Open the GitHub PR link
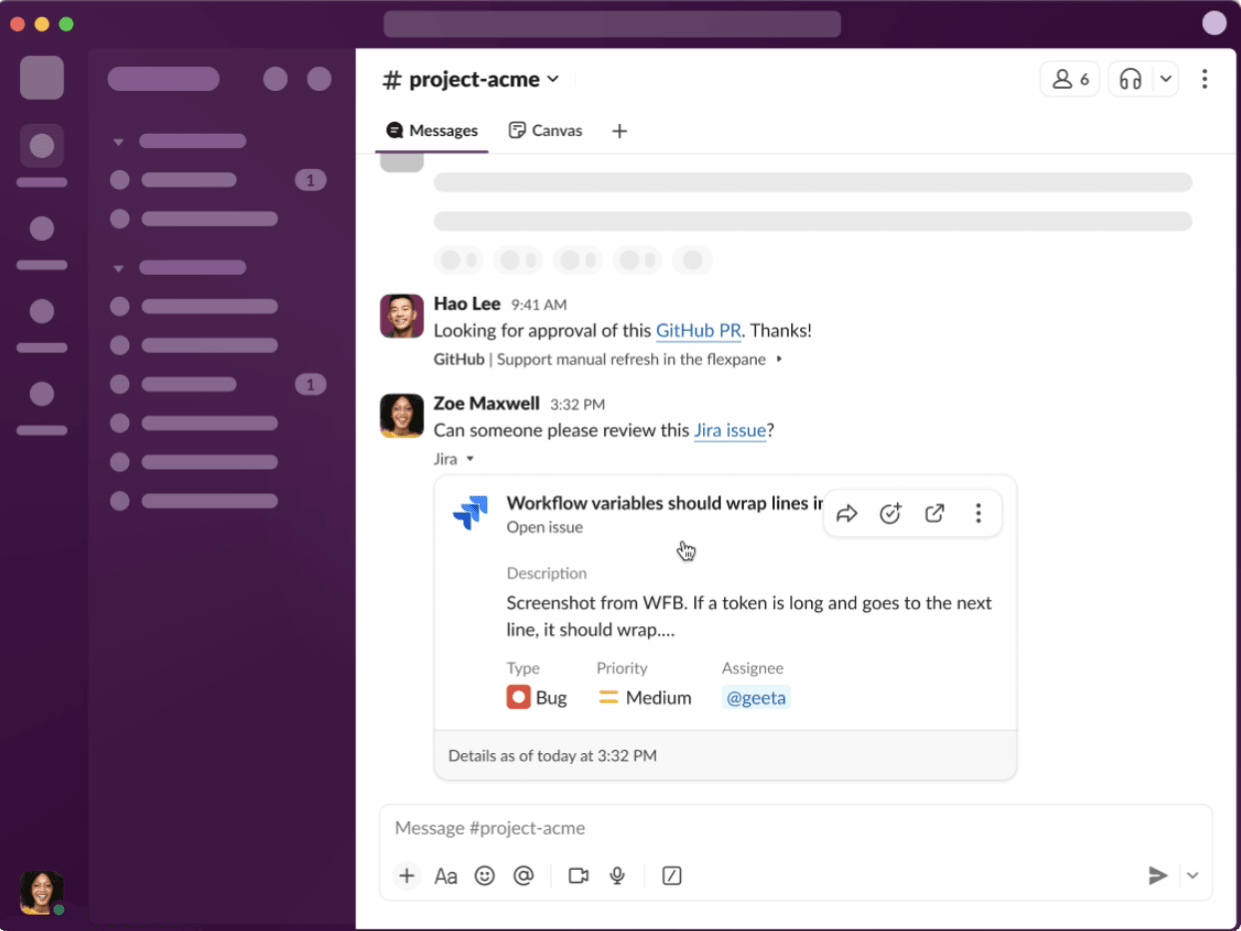The image size is (1241, 931). pos(698,330)
